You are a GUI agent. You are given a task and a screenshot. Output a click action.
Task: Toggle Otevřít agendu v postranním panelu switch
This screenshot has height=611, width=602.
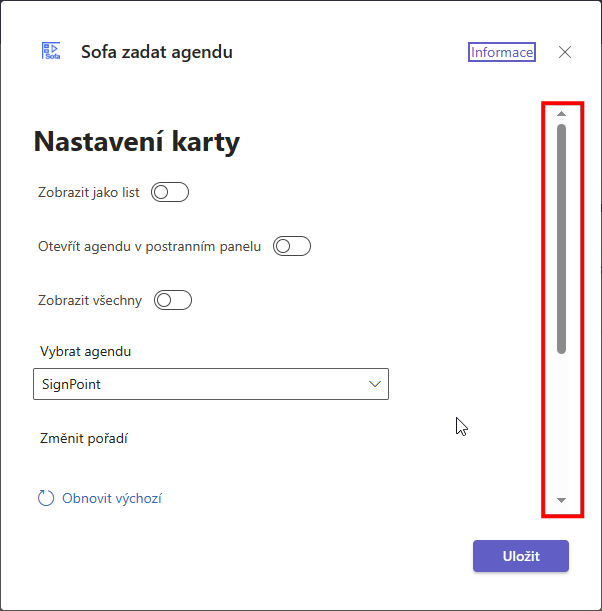[292, 246]
